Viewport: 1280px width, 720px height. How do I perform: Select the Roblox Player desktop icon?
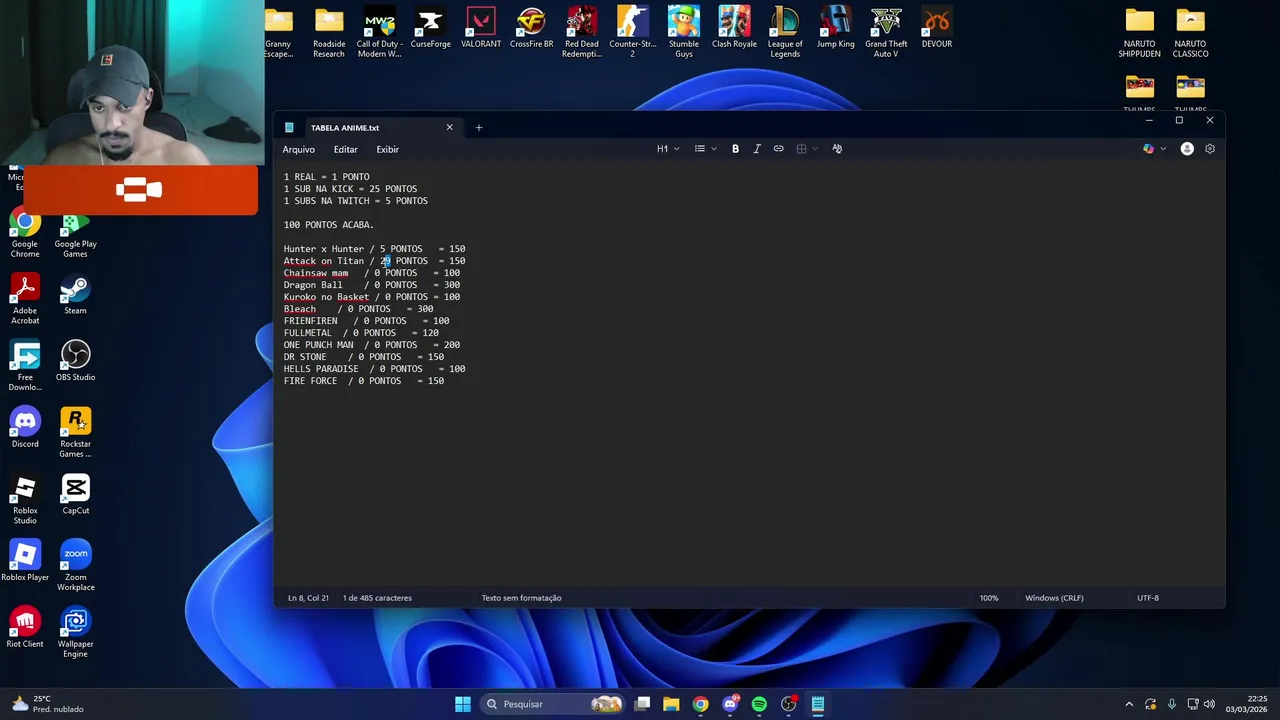[x=25, y=562]
